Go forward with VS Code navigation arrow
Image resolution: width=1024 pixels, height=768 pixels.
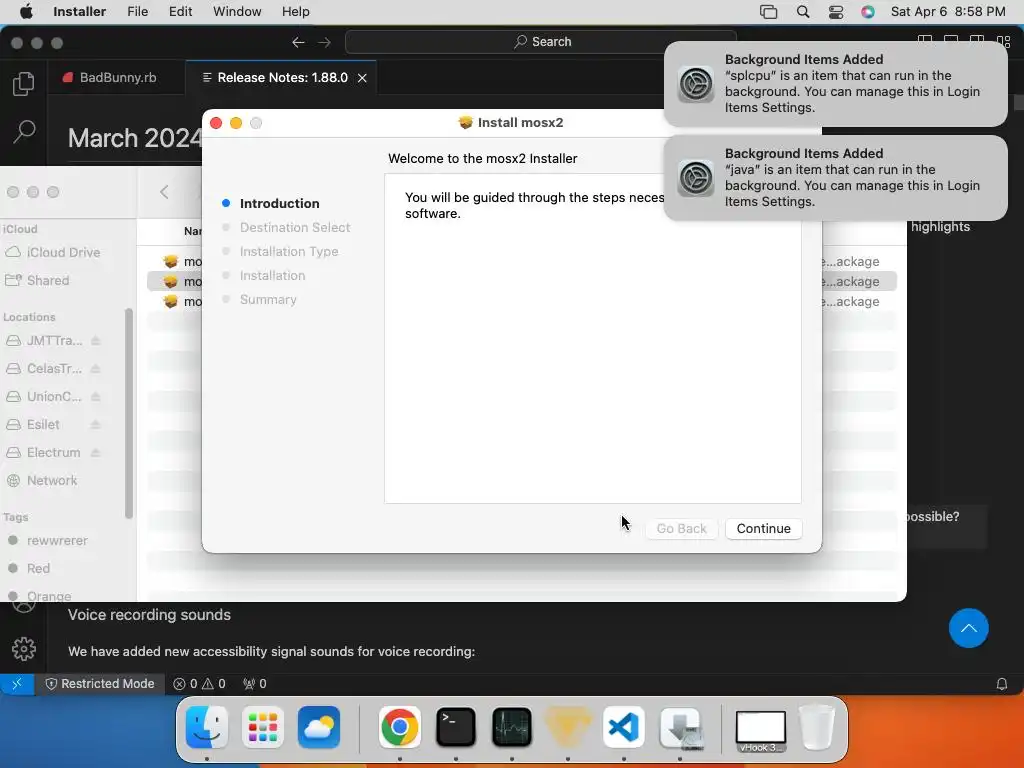coord(325,42)
